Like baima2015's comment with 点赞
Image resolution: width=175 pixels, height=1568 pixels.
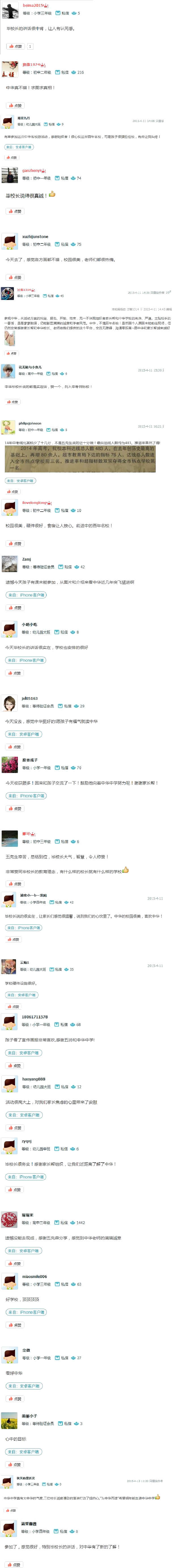tap(15, 46)
